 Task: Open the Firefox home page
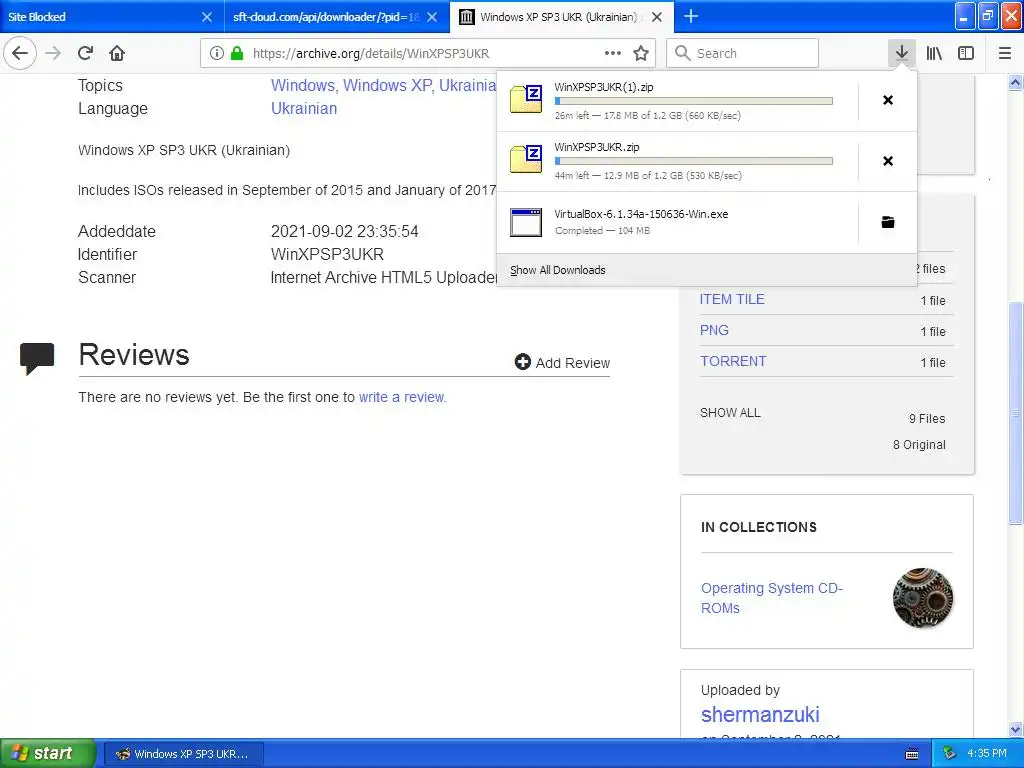pos(117,53)
